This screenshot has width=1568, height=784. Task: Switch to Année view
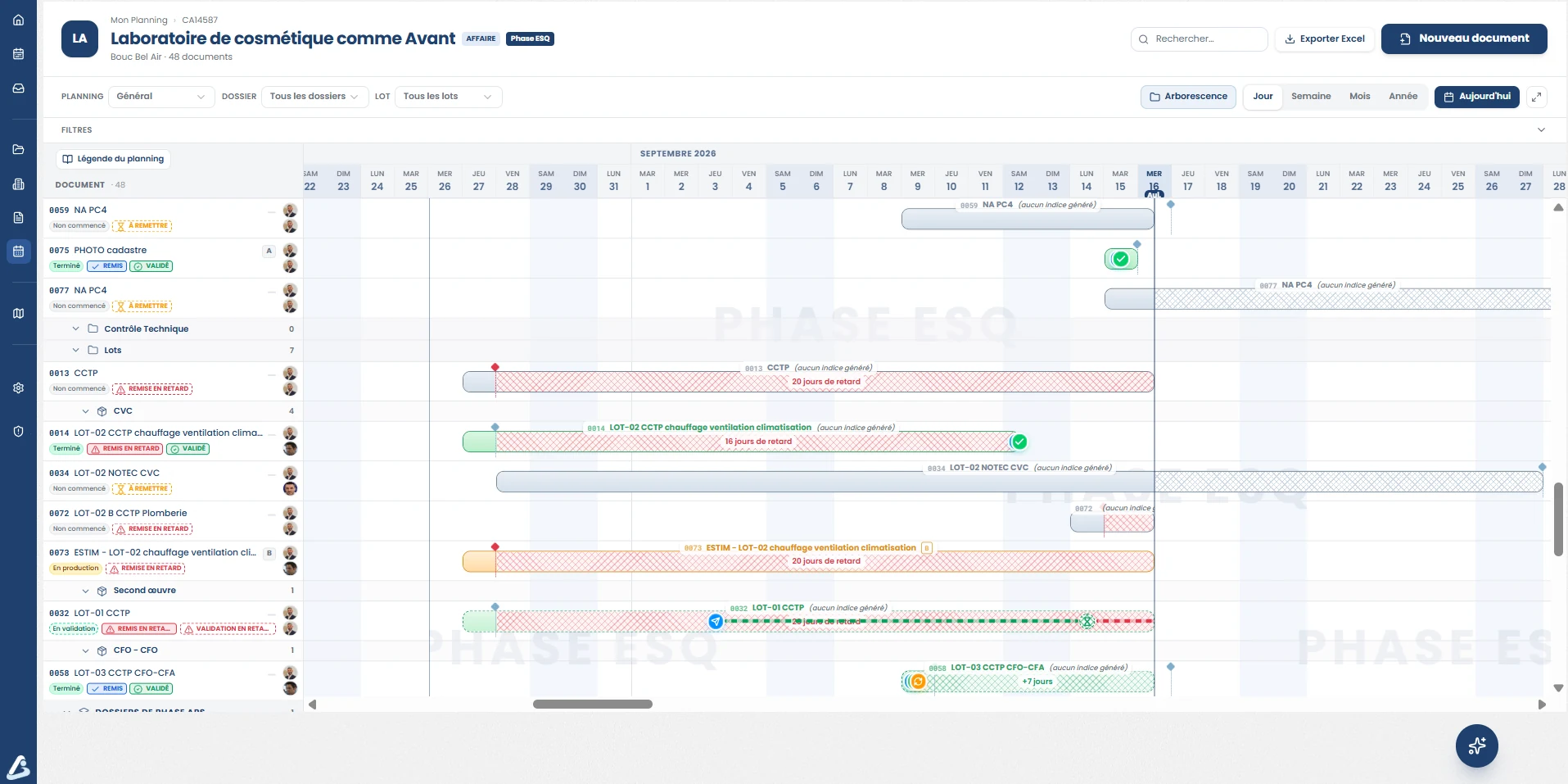1403,97
